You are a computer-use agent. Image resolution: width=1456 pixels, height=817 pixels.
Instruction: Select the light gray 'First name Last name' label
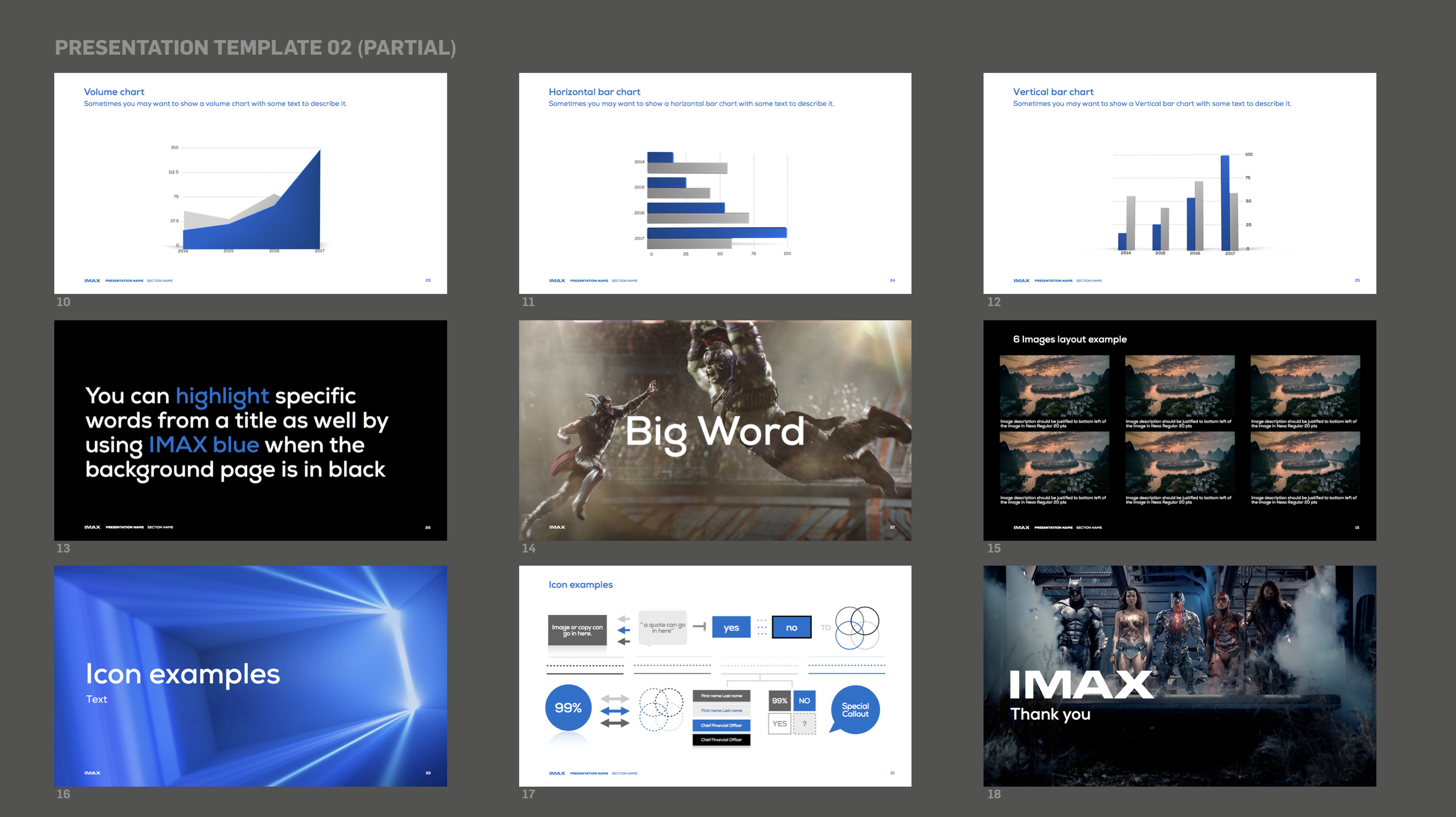[722, 710]
